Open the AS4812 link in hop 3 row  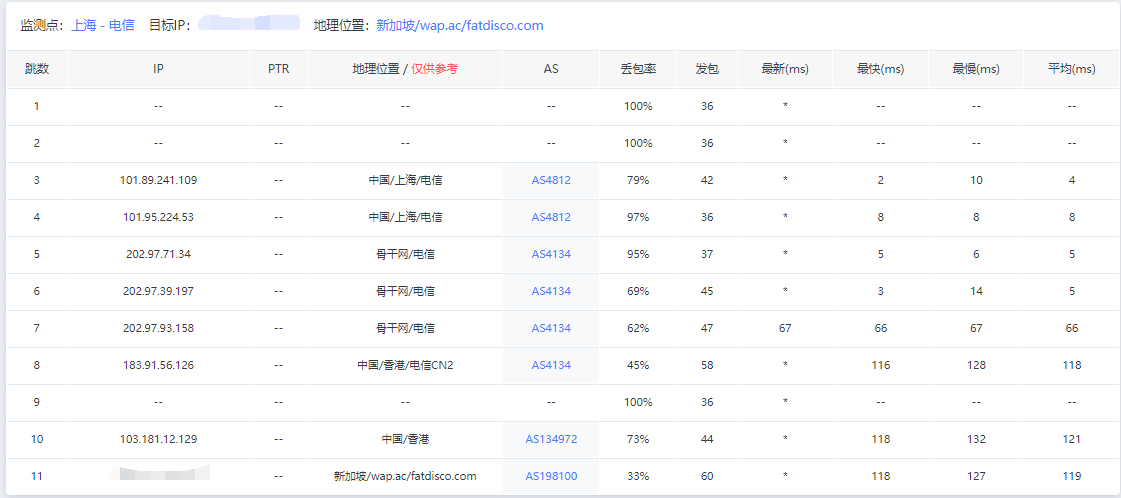[x=551, y=180]
